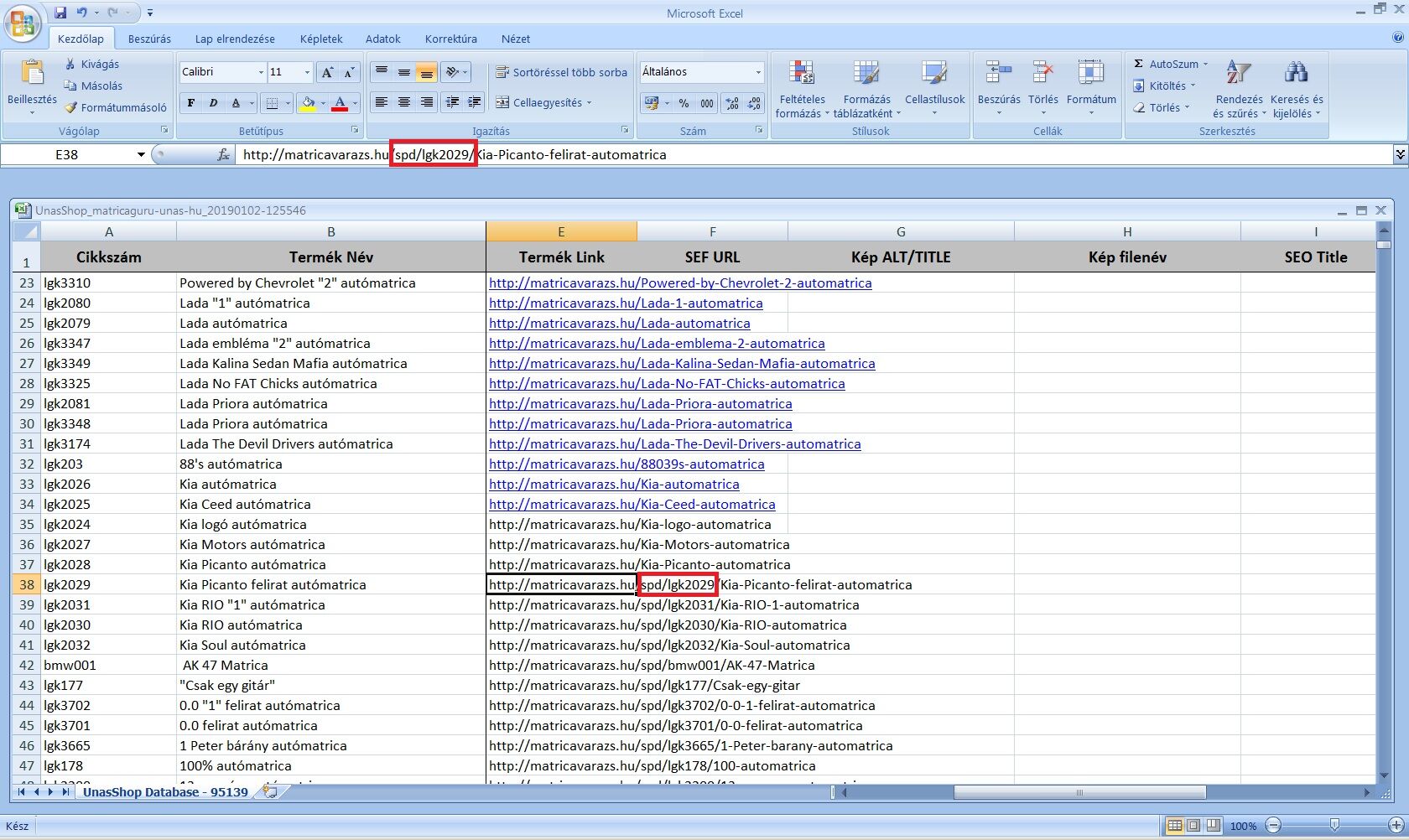Open Cellastílusok cell styles gallery
The width and height of the screenshot is (1409, 840).
pyautogui.click(x=934, y=90)
